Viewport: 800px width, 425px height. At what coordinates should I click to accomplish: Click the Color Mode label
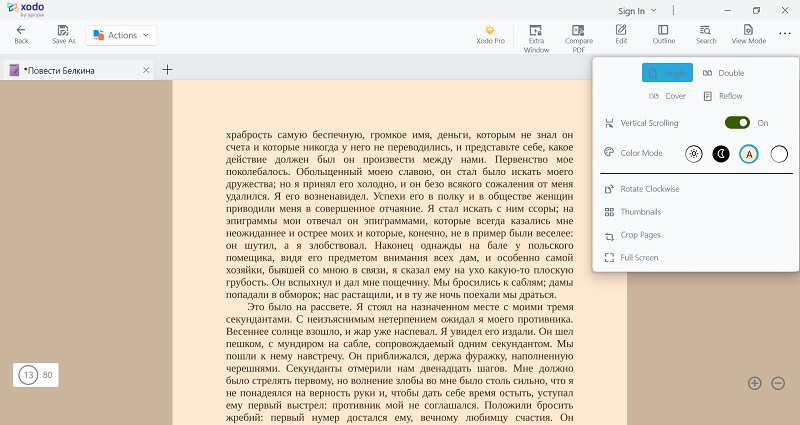[x=641, y=153]
